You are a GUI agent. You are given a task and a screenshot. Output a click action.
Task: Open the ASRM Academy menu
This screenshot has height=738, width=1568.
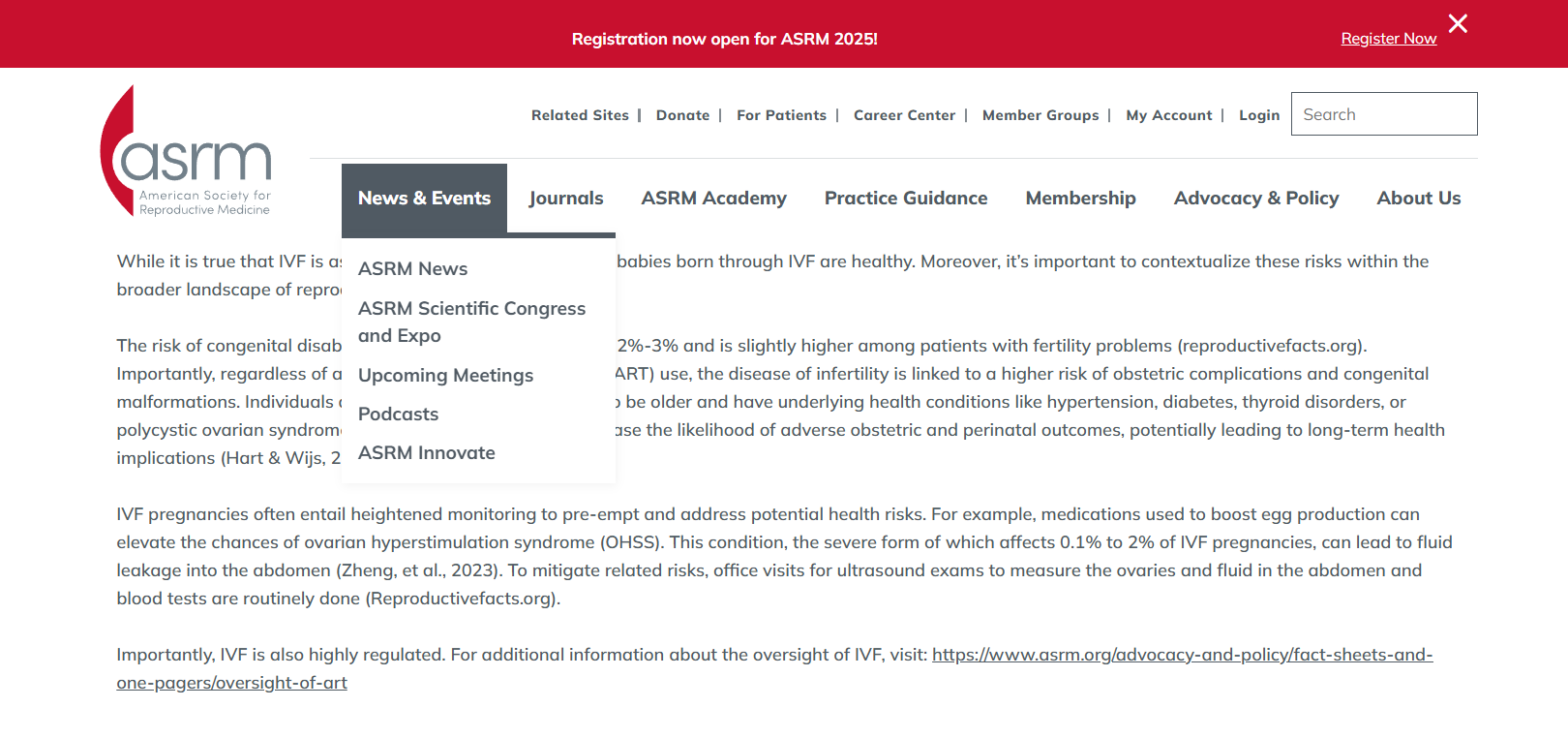[713, 199]
